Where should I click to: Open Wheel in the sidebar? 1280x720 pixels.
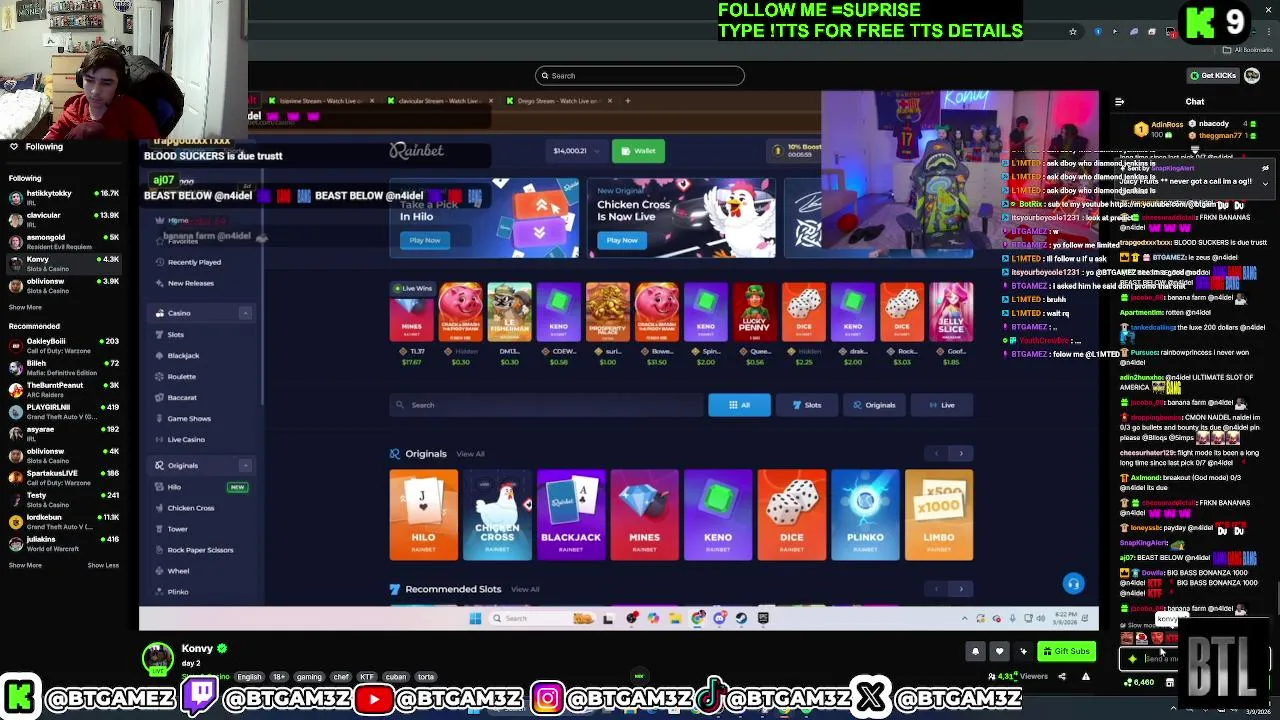pos(178,571)
